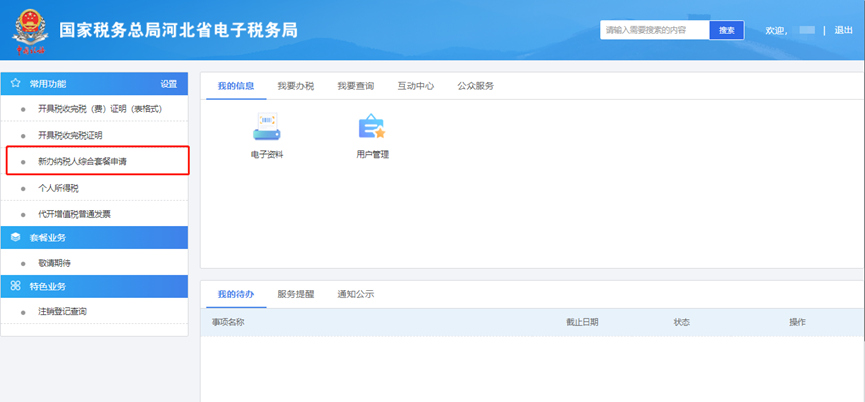
Task: Open 个人所得税 menu entry
Action: [x=58, y=189]
